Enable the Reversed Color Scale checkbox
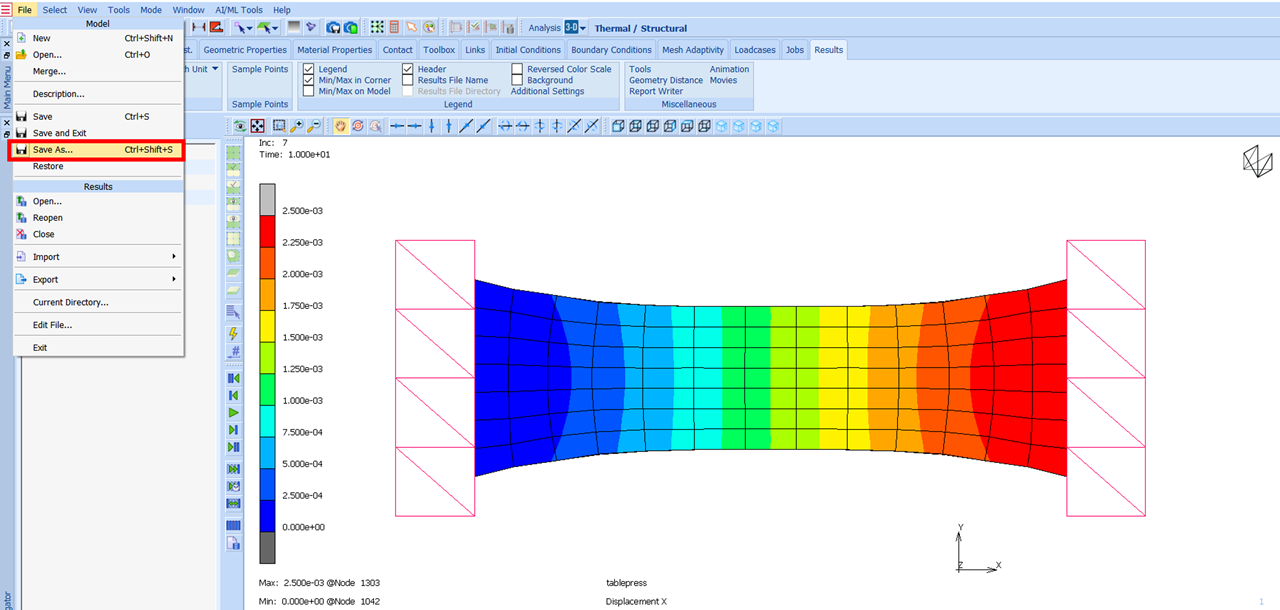The height and width of the screenshot is (610, 1280). coord(517,70)
